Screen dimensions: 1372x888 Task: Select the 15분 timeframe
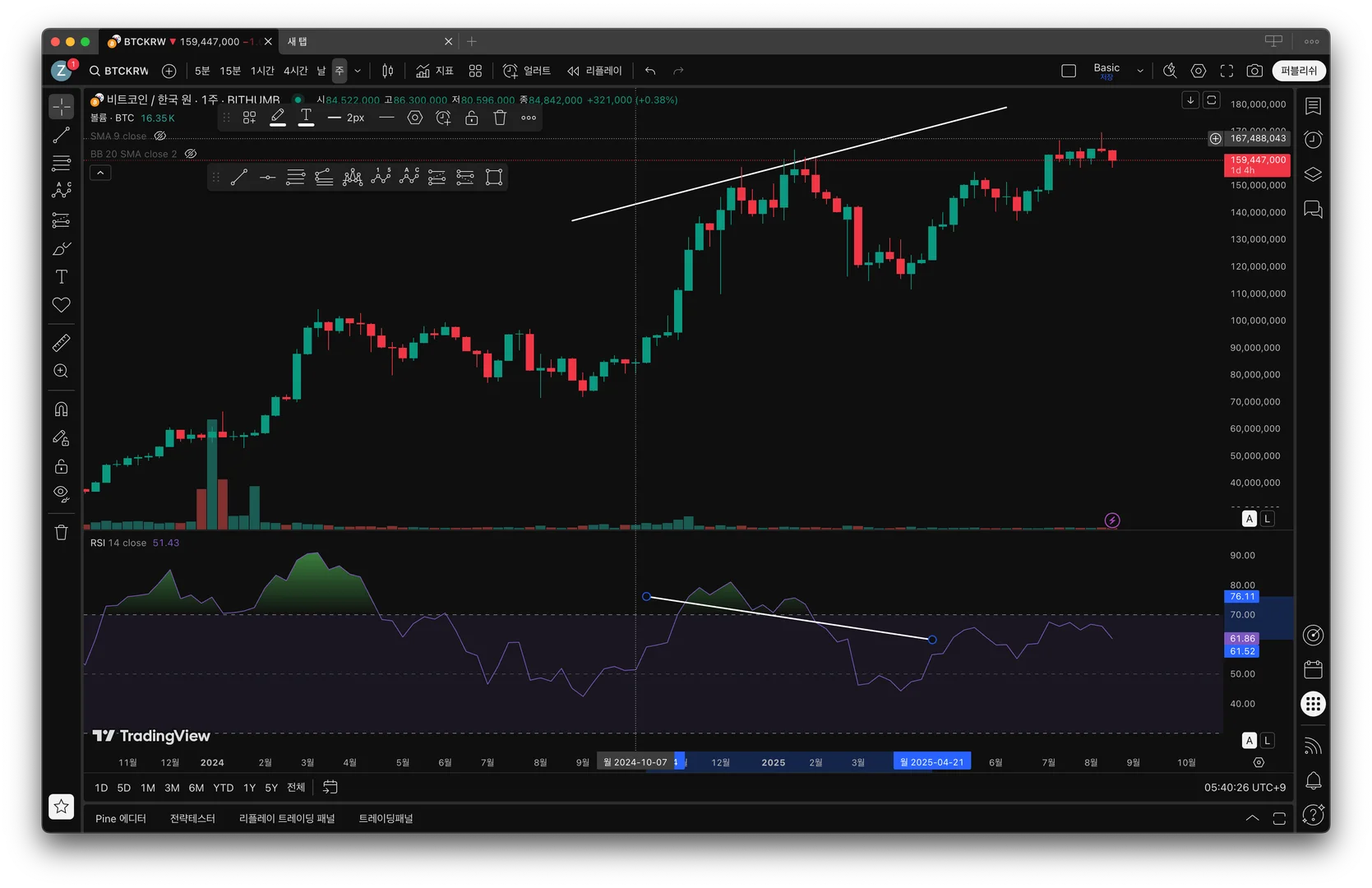click(x=230, y=71)
